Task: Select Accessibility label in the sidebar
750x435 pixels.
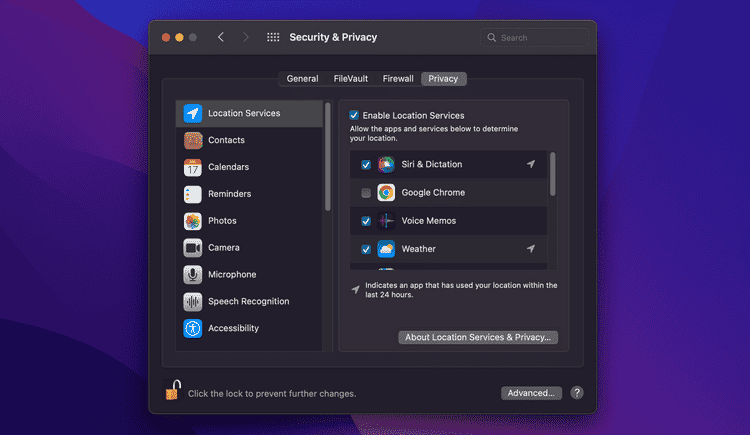Action: tap(233, 328)
